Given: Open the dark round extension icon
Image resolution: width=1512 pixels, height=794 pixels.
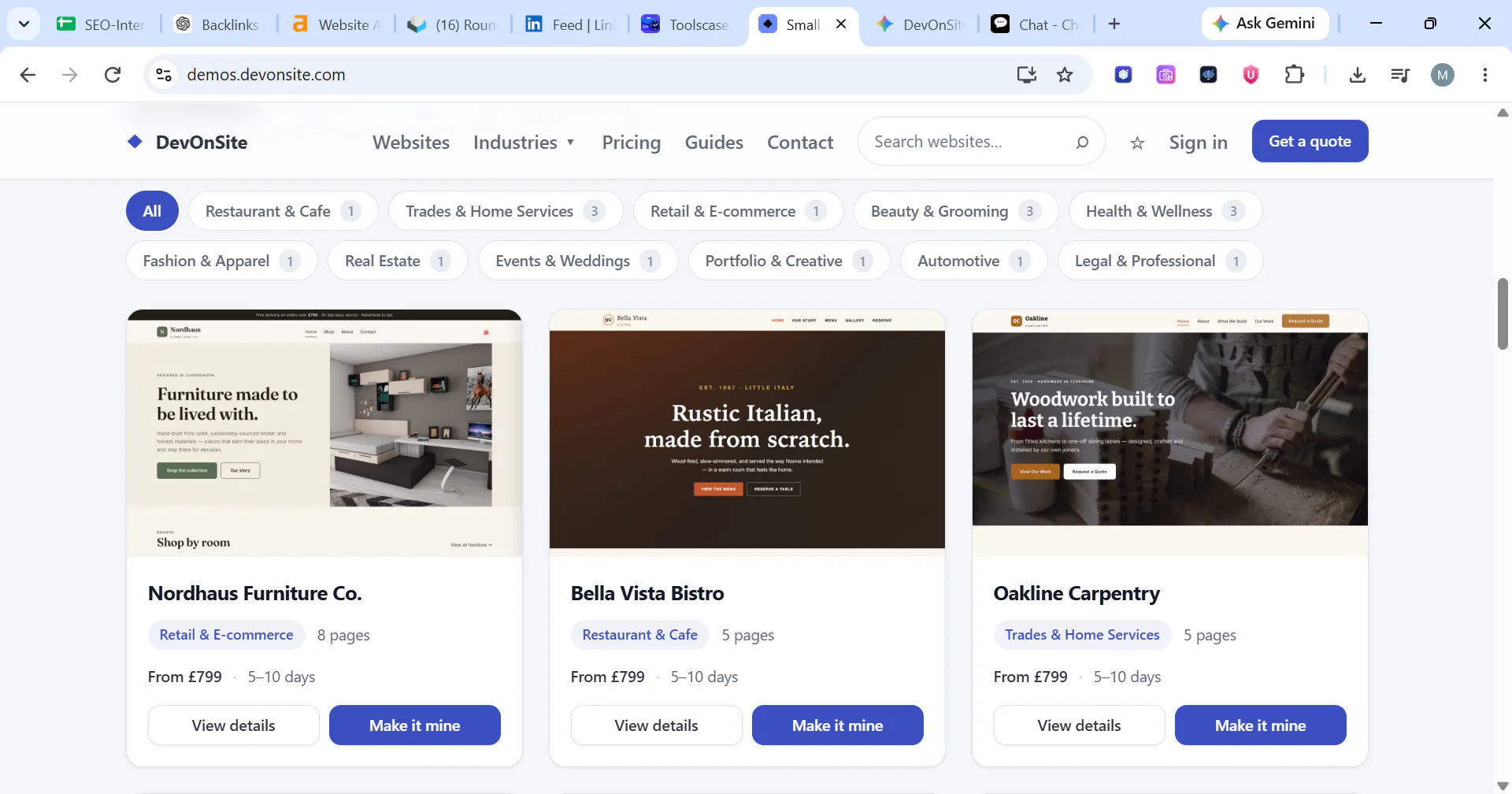Looking at the screenshot, I should coord(1208,75).
